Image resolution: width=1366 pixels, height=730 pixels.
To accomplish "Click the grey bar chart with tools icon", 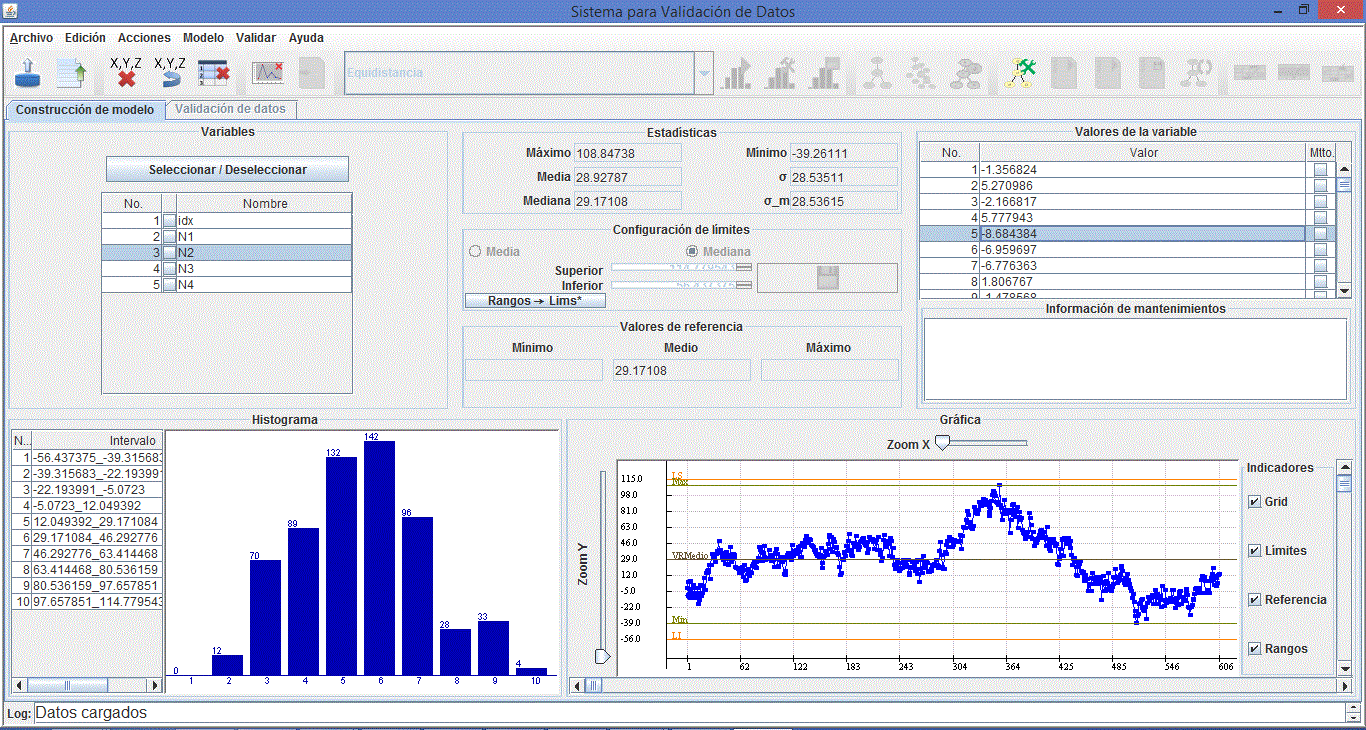I will [782, 73].
